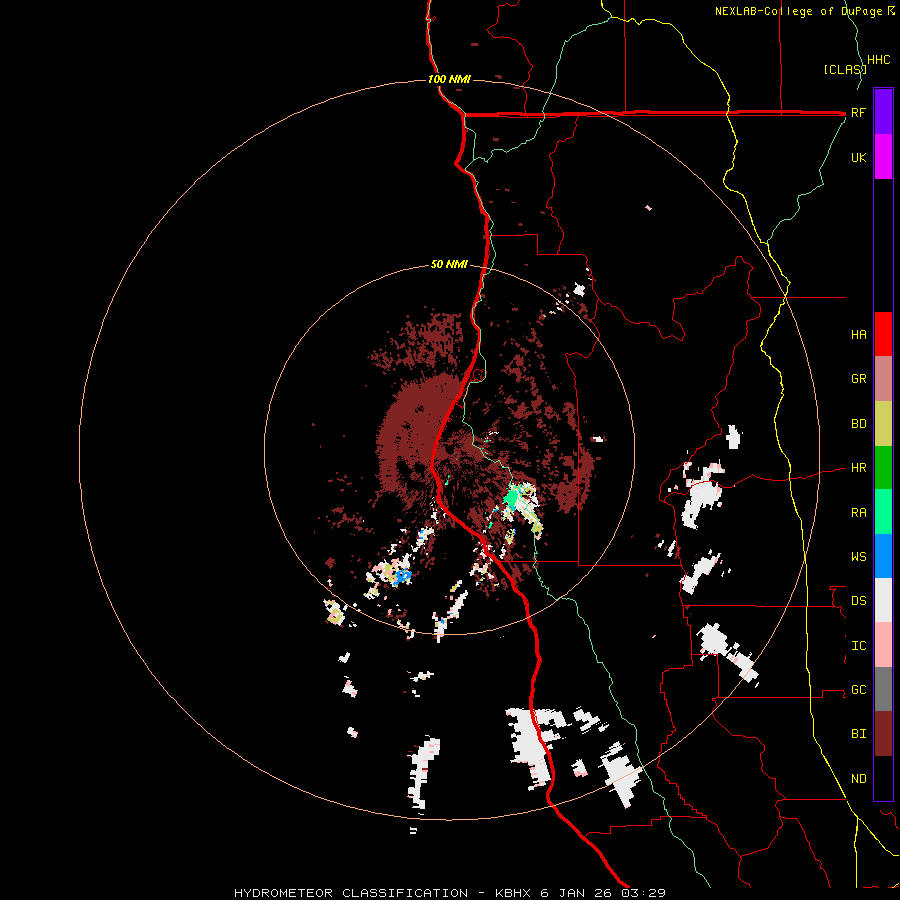Click the 50 NMI range ring label

449,265
